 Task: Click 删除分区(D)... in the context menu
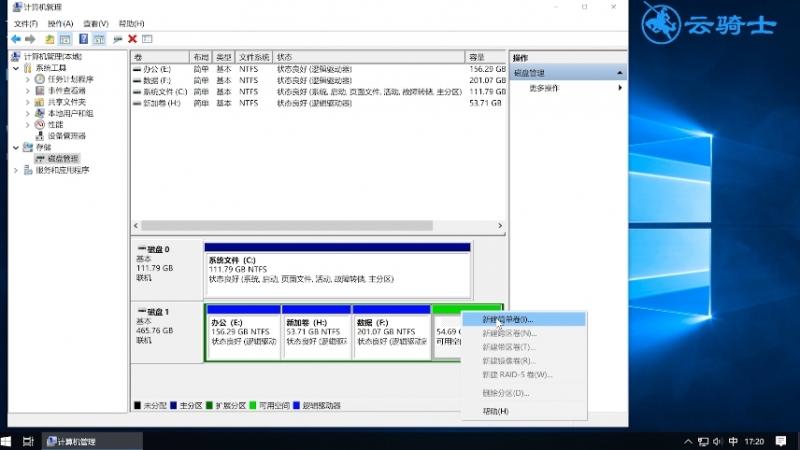pos(524,393)
